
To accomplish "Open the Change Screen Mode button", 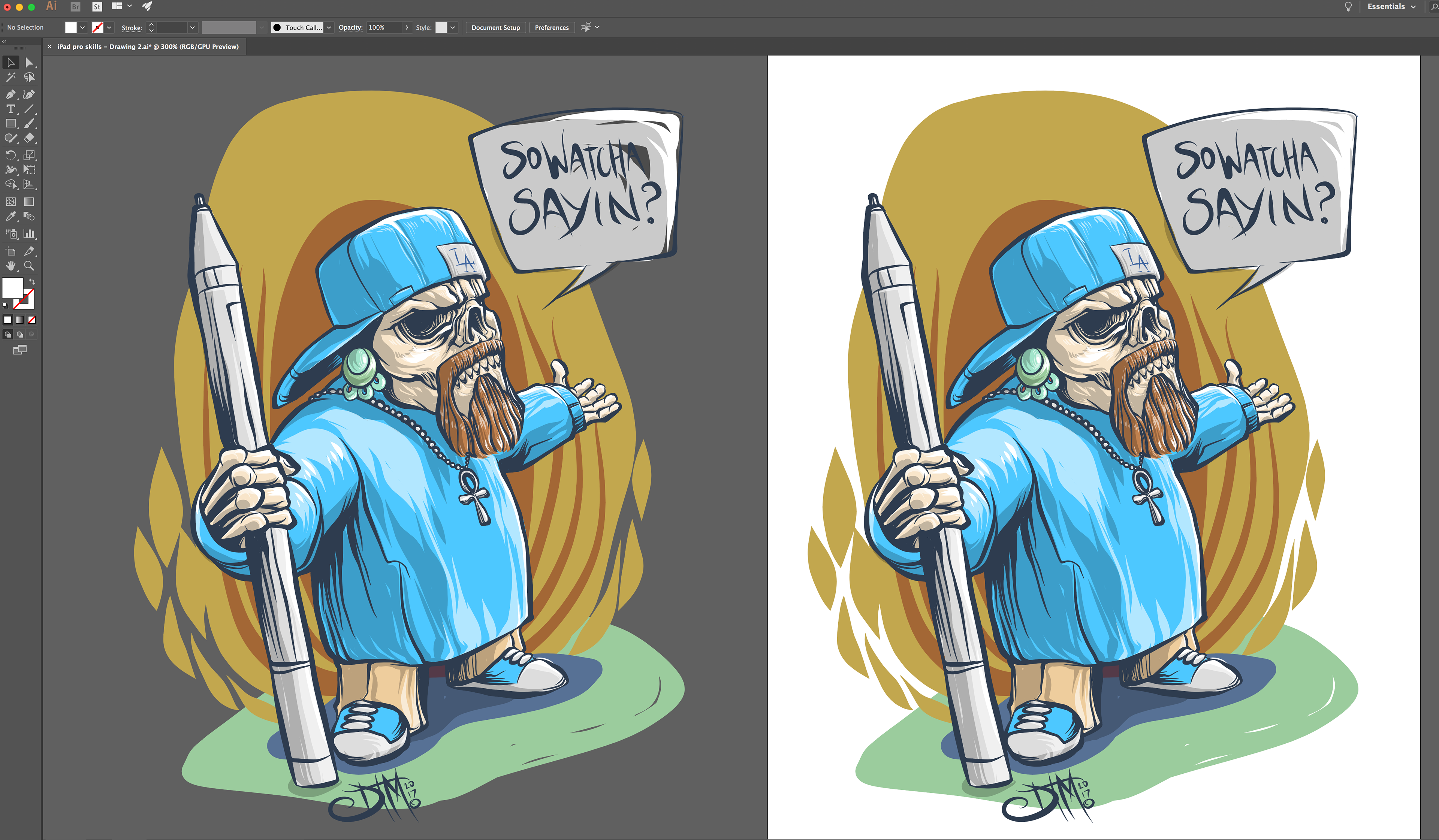I will tap(20, 350).
